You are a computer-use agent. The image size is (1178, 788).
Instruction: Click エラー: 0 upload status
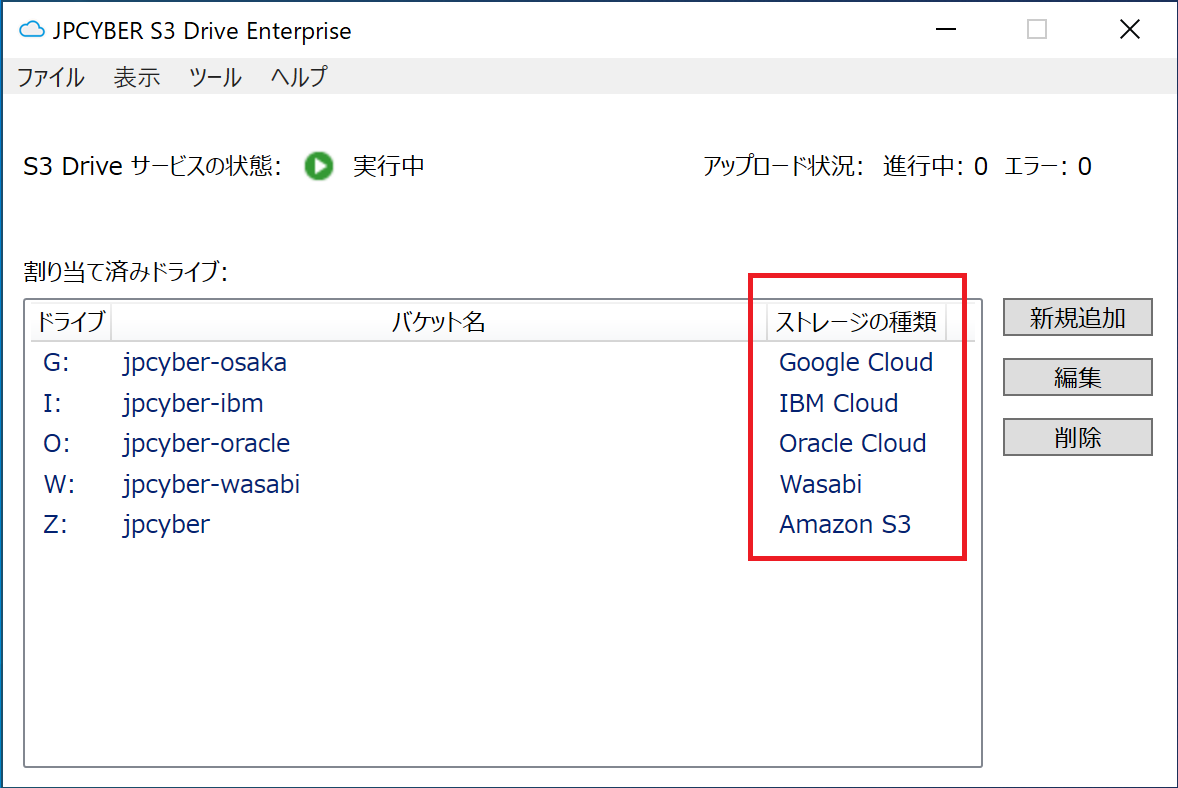coord(1048,166)
